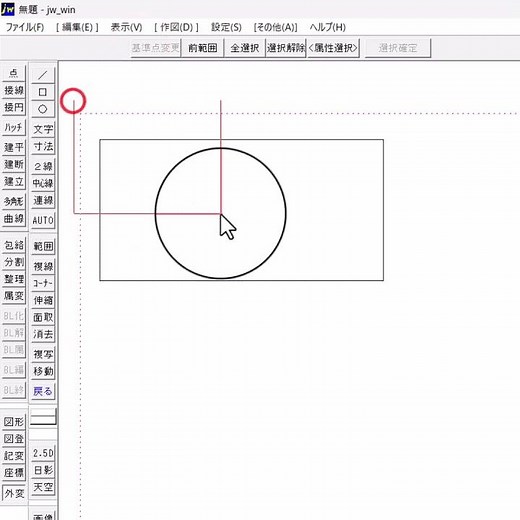Select the 中心線 center line tool
520x520 pixels.
43,183
